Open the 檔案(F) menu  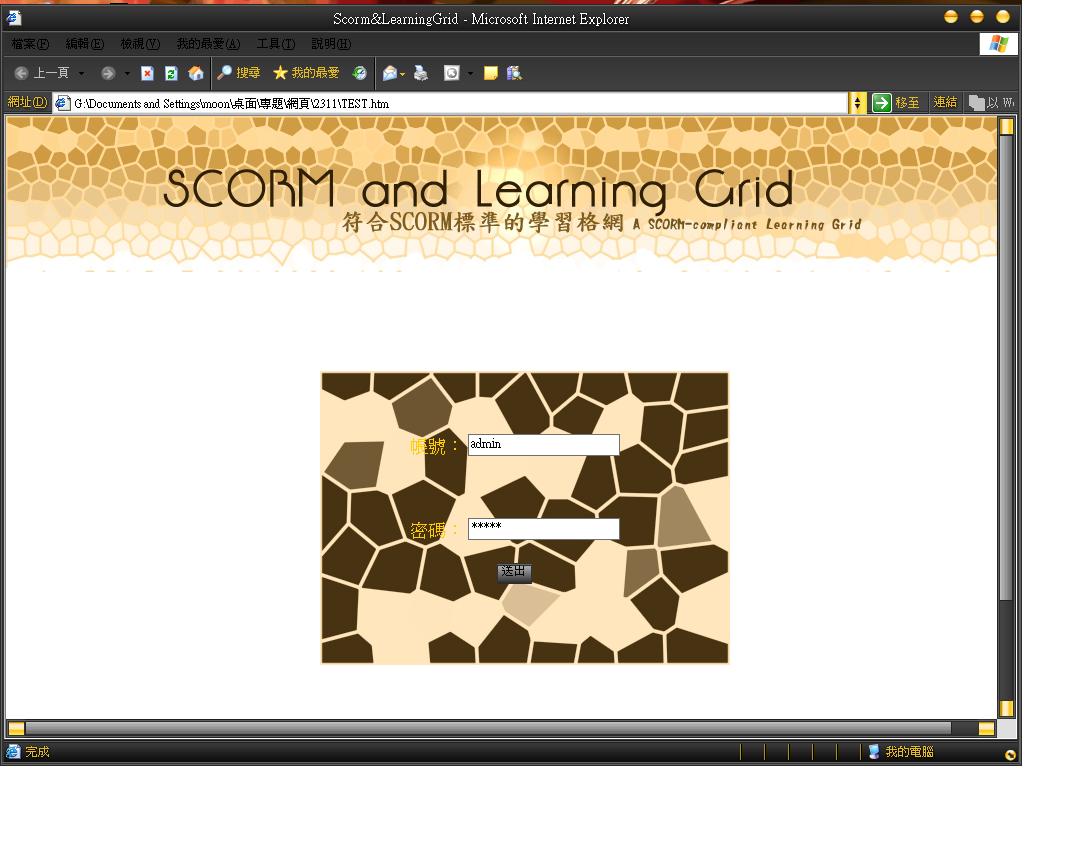tap(30, 44)
